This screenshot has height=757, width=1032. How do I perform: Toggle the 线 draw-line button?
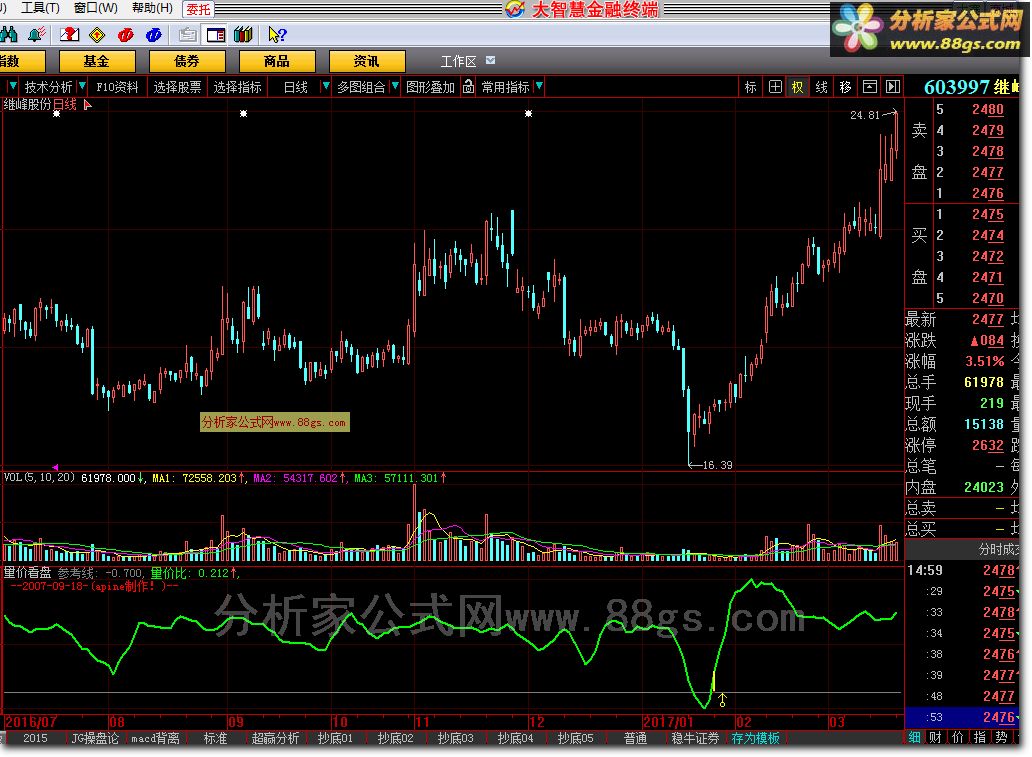(821, 87)
